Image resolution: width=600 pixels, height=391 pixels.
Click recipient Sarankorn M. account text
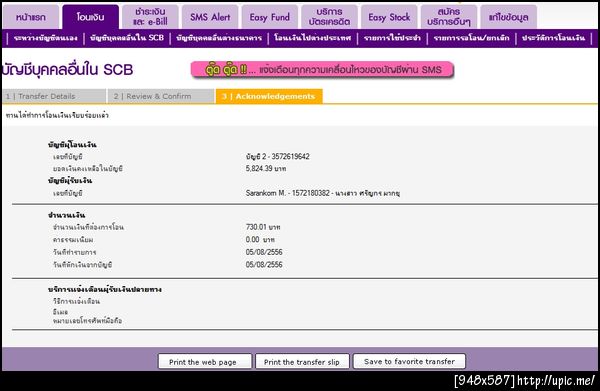click(323, 193)
